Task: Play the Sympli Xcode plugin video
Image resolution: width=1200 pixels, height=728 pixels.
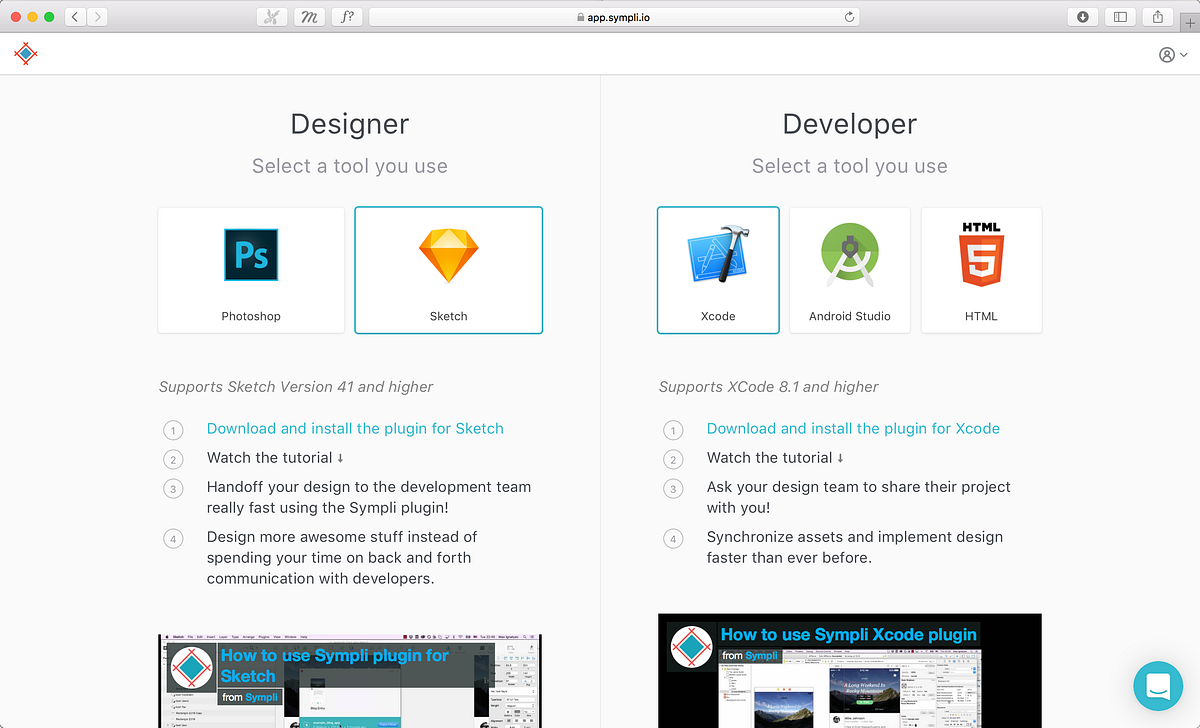Action: (850, 671)
